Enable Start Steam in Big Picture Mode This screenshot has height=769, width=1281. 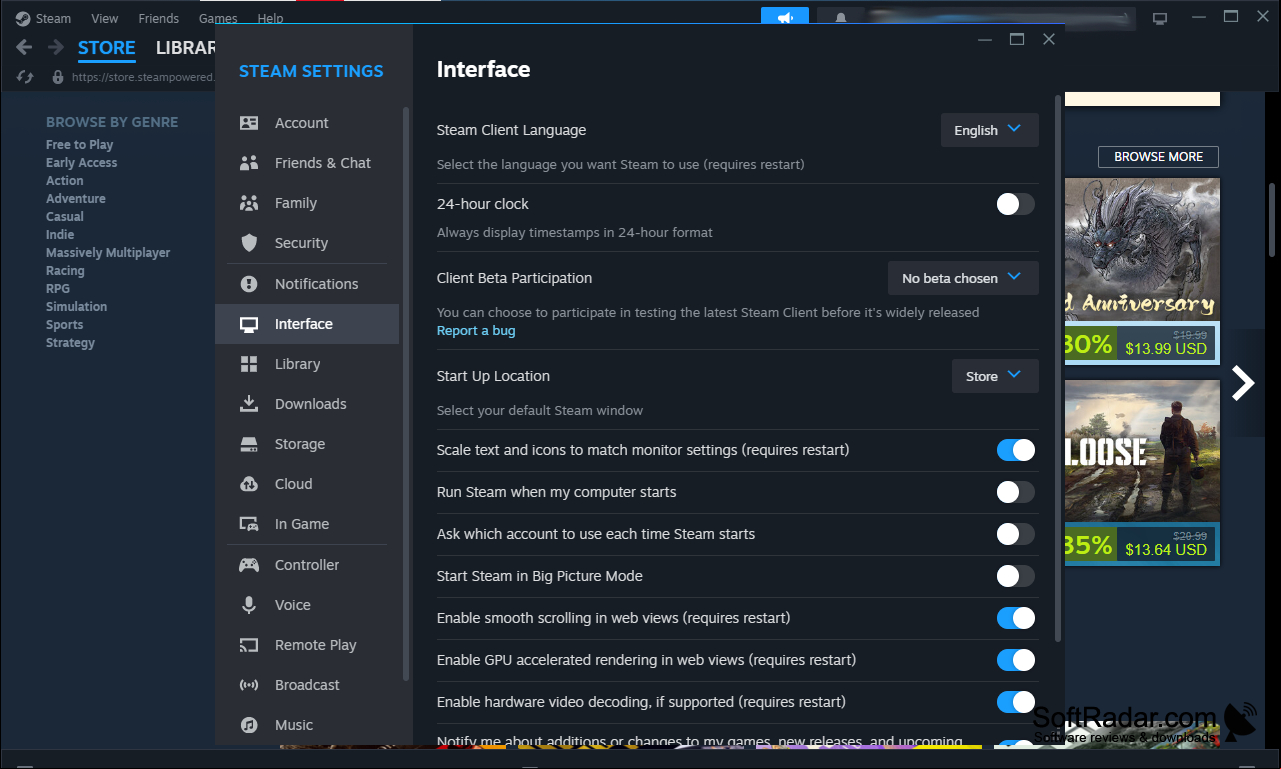[x=1016, y=576]
